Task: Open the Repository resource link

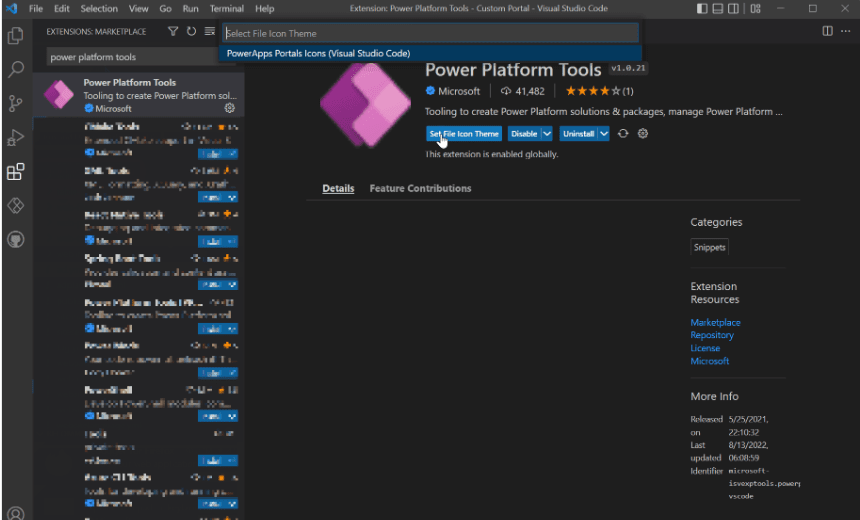Action: coord(712,335)
